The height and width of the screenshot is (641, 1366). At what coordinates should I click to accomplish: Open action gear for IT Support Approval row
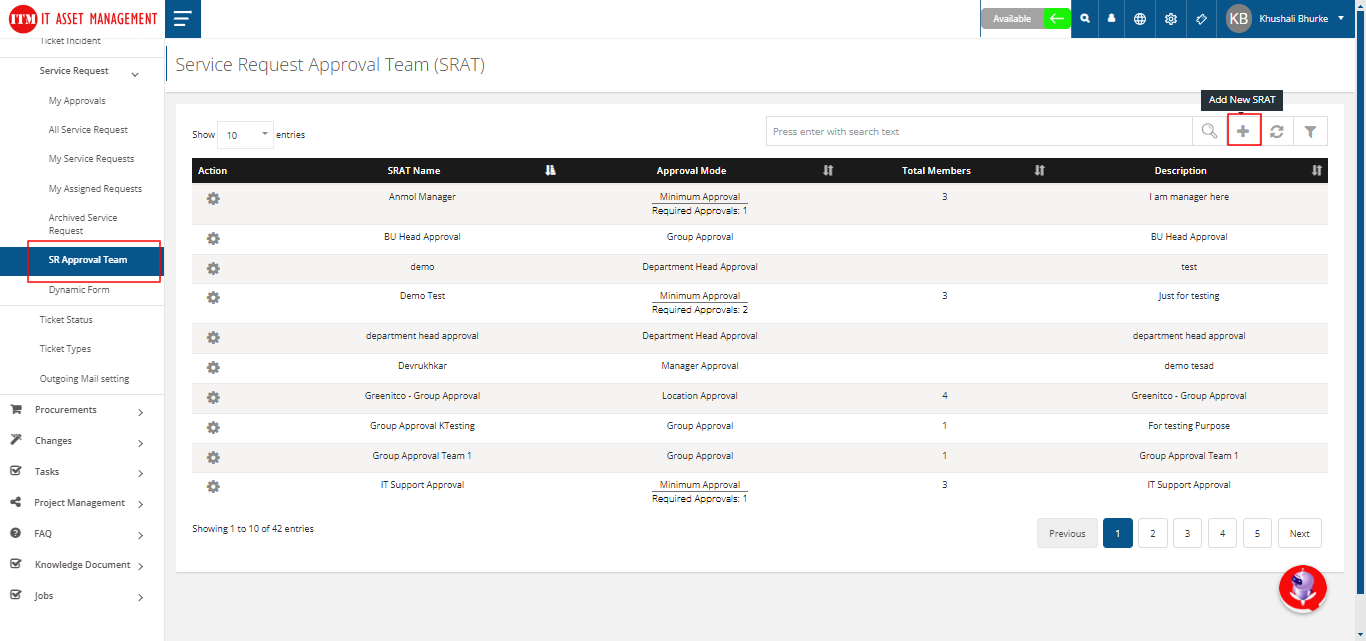pyautogui.click(x=213, y=486)
